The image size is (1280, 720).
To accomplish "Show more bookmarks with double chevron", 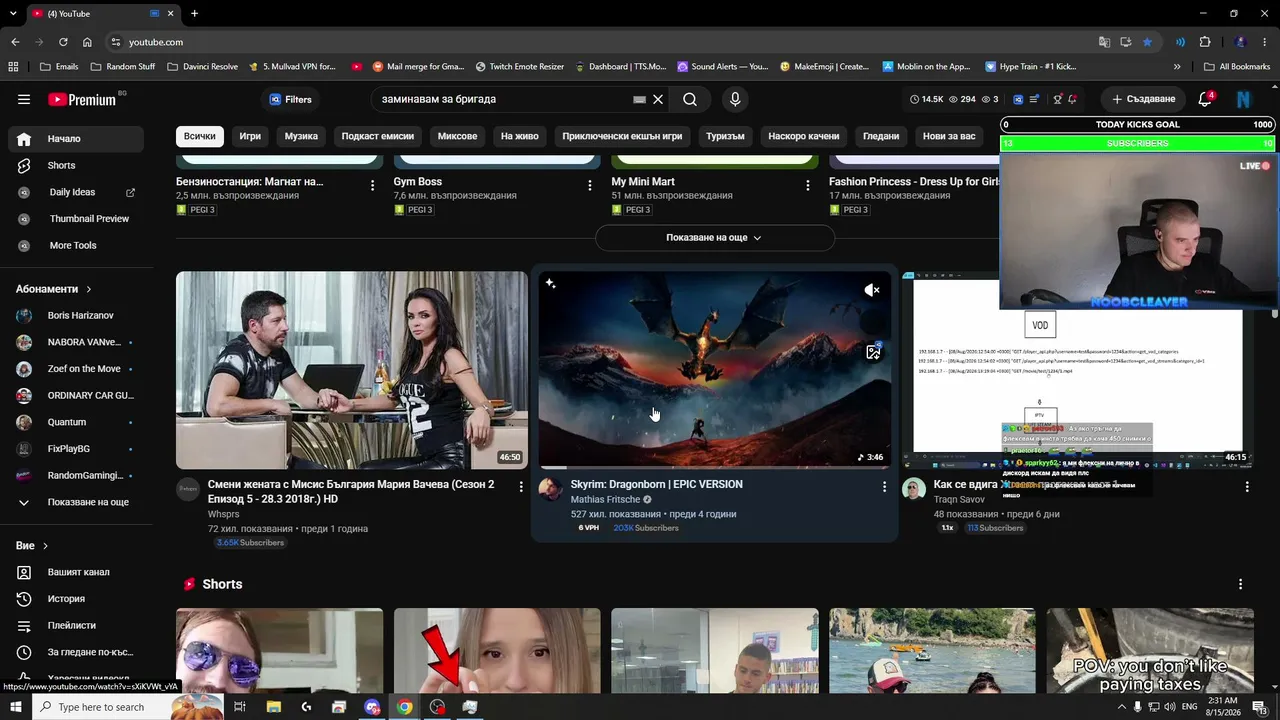I will (x=1177, y=67).
